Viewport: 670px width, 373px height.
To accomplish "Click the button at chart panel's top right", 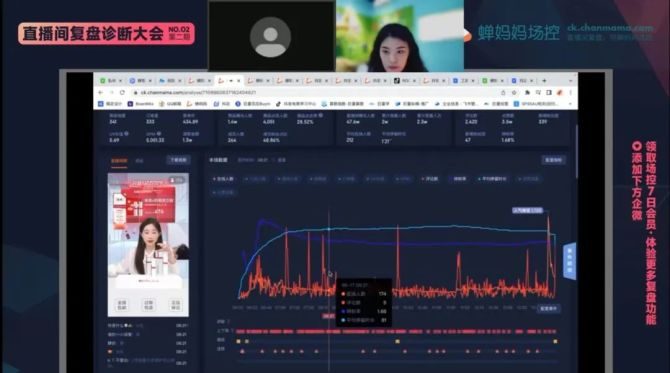I will (x=554, y=160).
